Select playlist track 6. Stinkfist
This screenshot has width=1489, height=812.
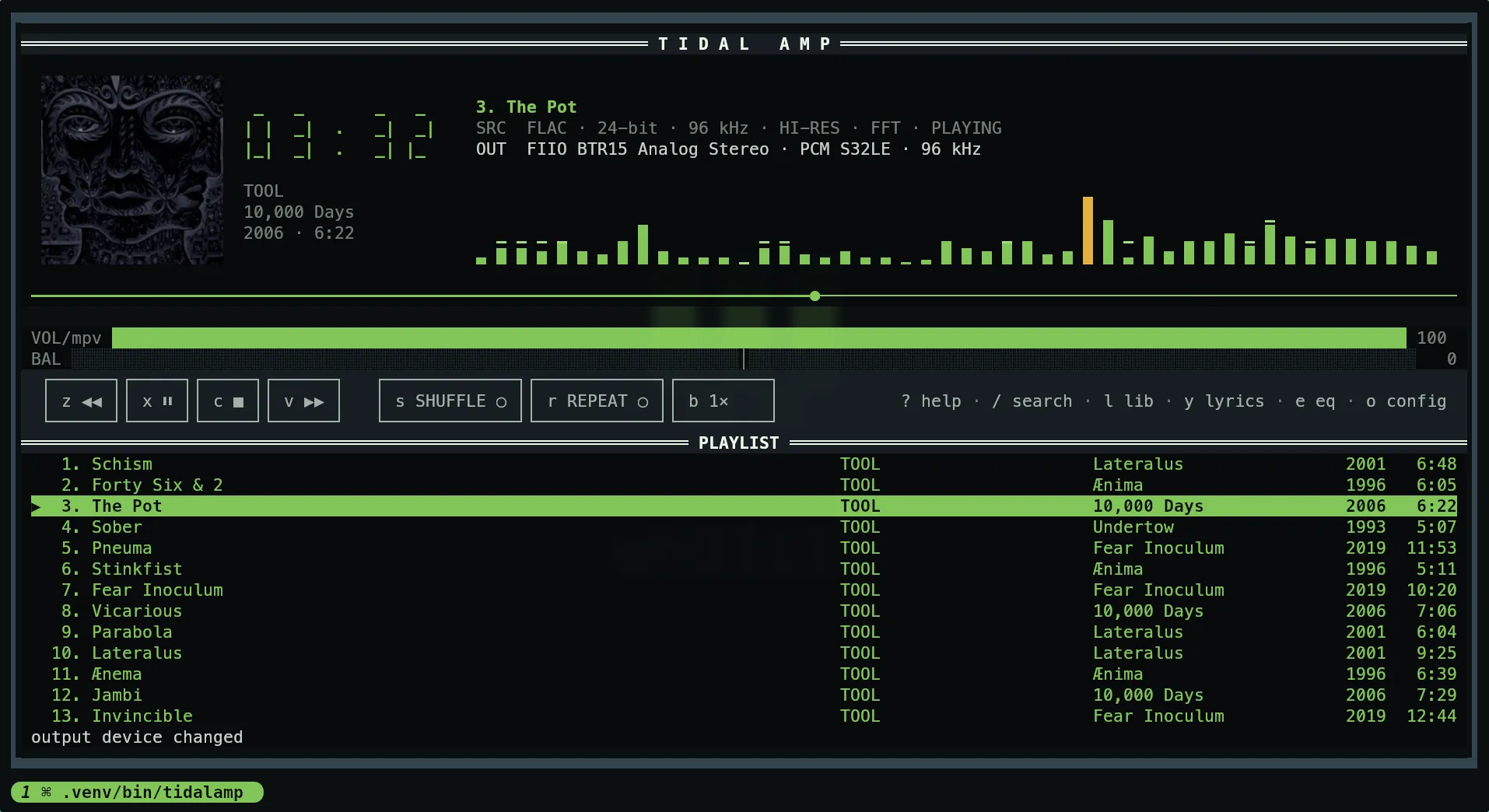pyautogui.click(x=744, y=569)
